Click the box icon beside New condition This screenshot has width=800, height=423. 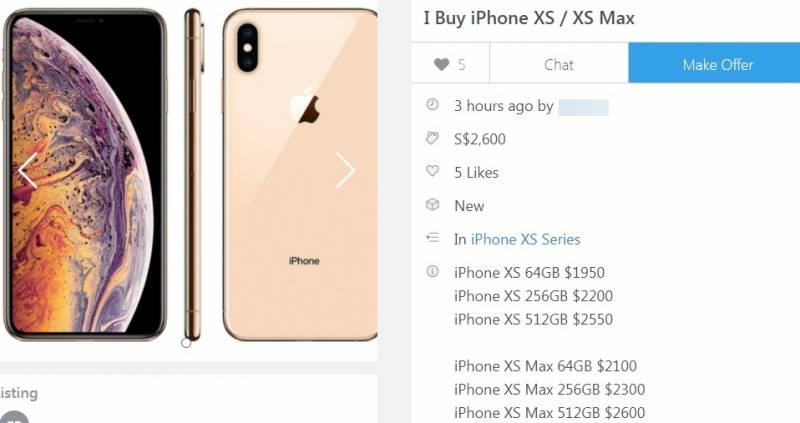click(x=432, y=205)
